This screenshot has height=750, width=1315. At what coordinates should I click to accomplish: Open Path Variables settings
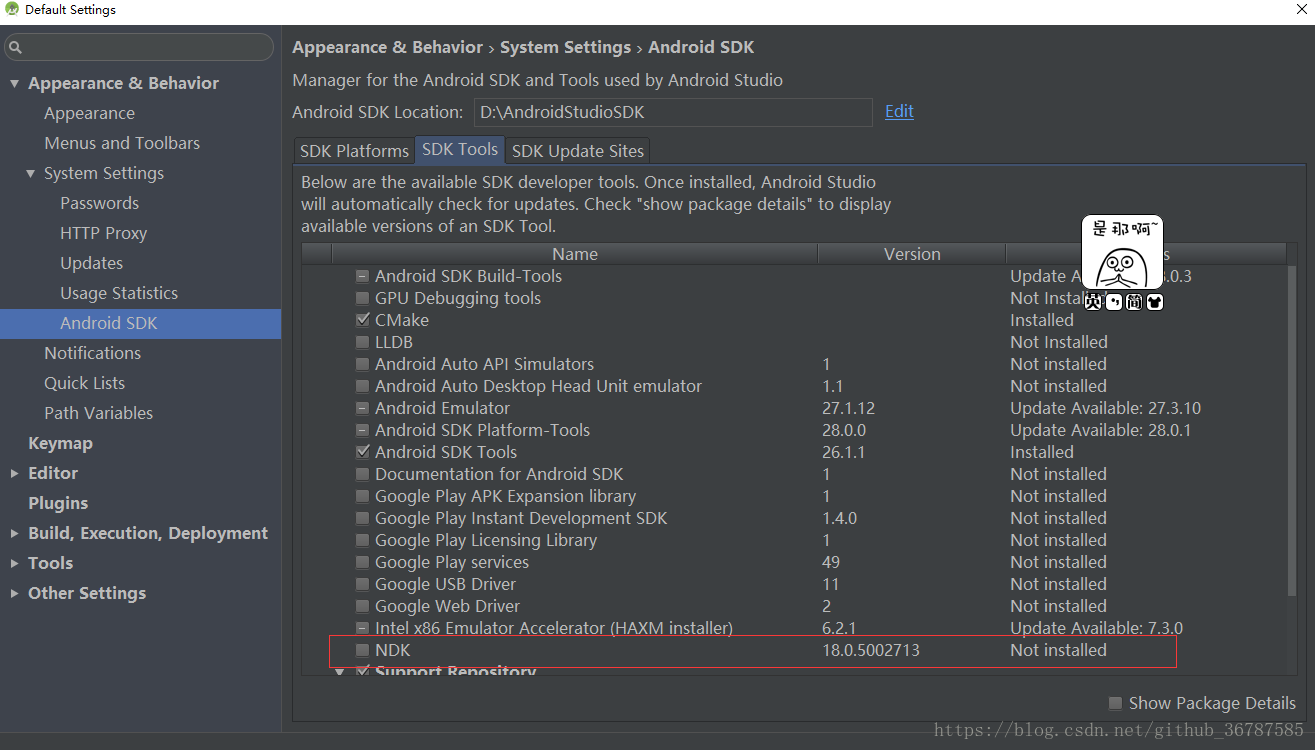[98, 413]
